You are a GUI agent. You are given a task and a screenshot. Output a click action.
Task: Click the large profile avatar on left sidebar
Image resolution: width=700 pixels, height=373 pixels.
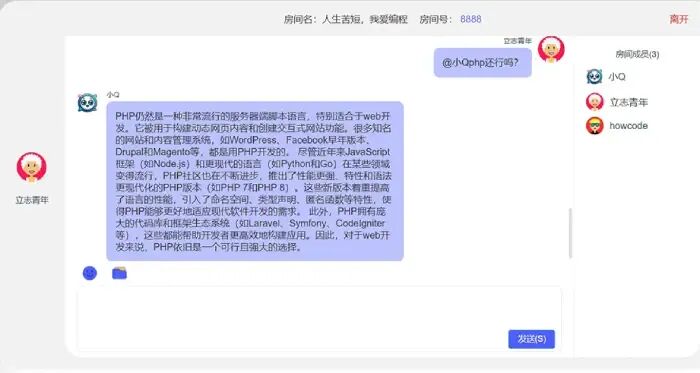pyautogui.click(x=31, y=167)
